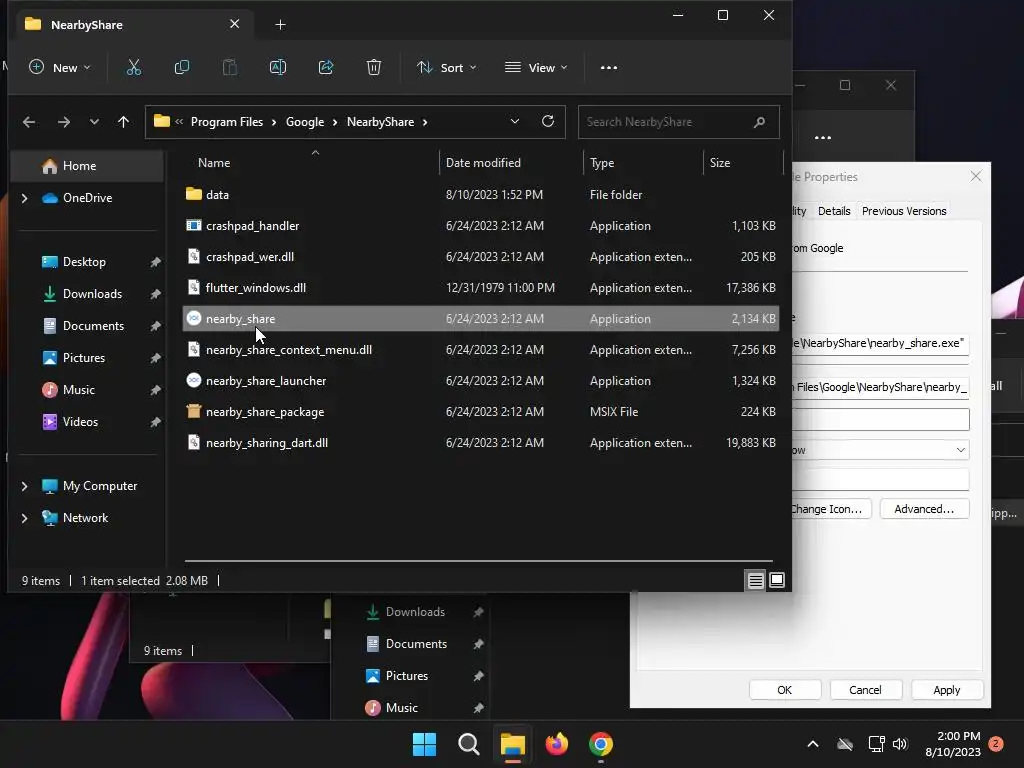Screen dimensions: 1024x768
Task: Click the Advanced... button in Properties
Action: pyautogui.click(x=924, y=509)
